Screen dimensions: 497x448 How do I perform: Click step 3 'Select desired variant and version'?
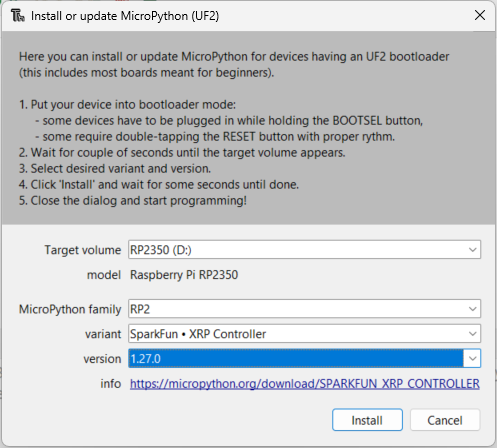[x=115, y=169]
